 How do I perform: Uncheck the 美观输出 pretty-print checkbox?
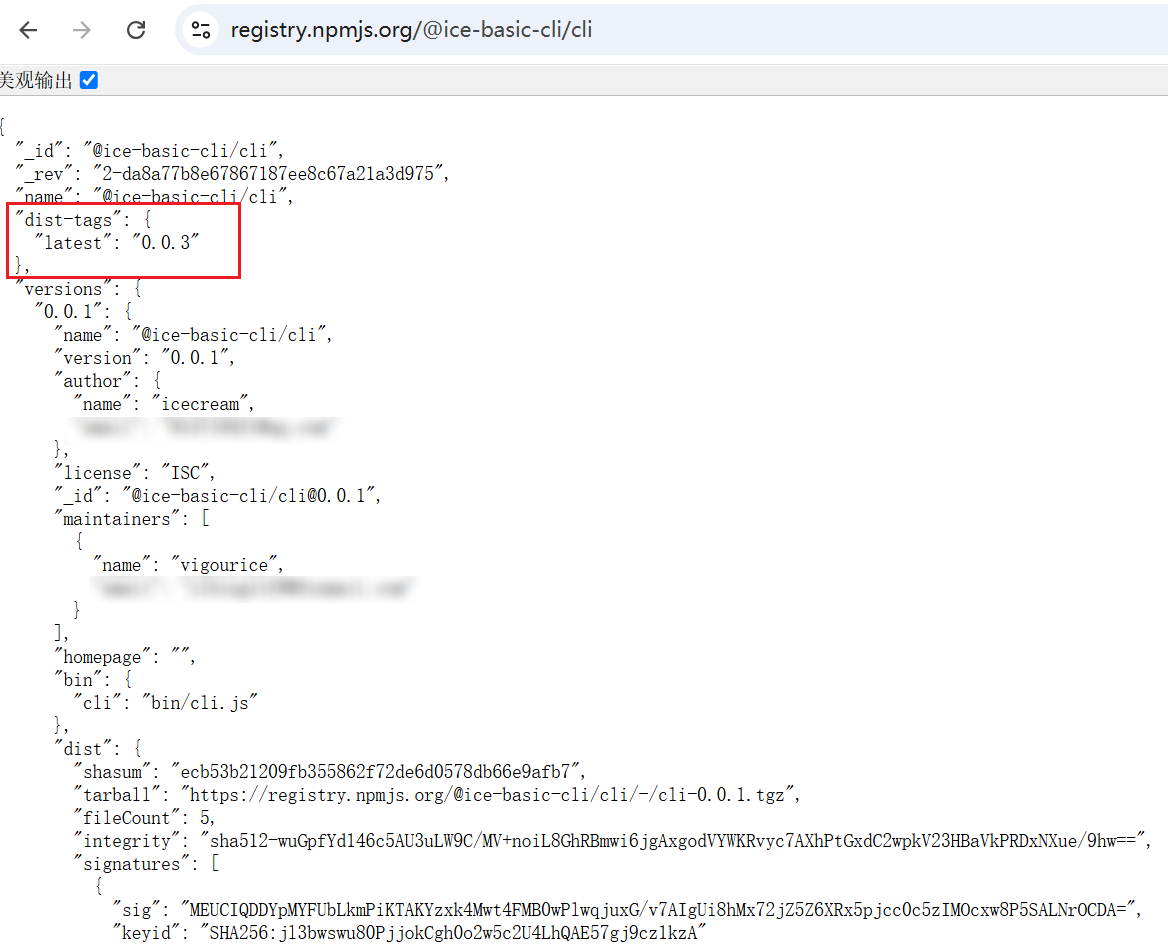(x=89, y=80)
